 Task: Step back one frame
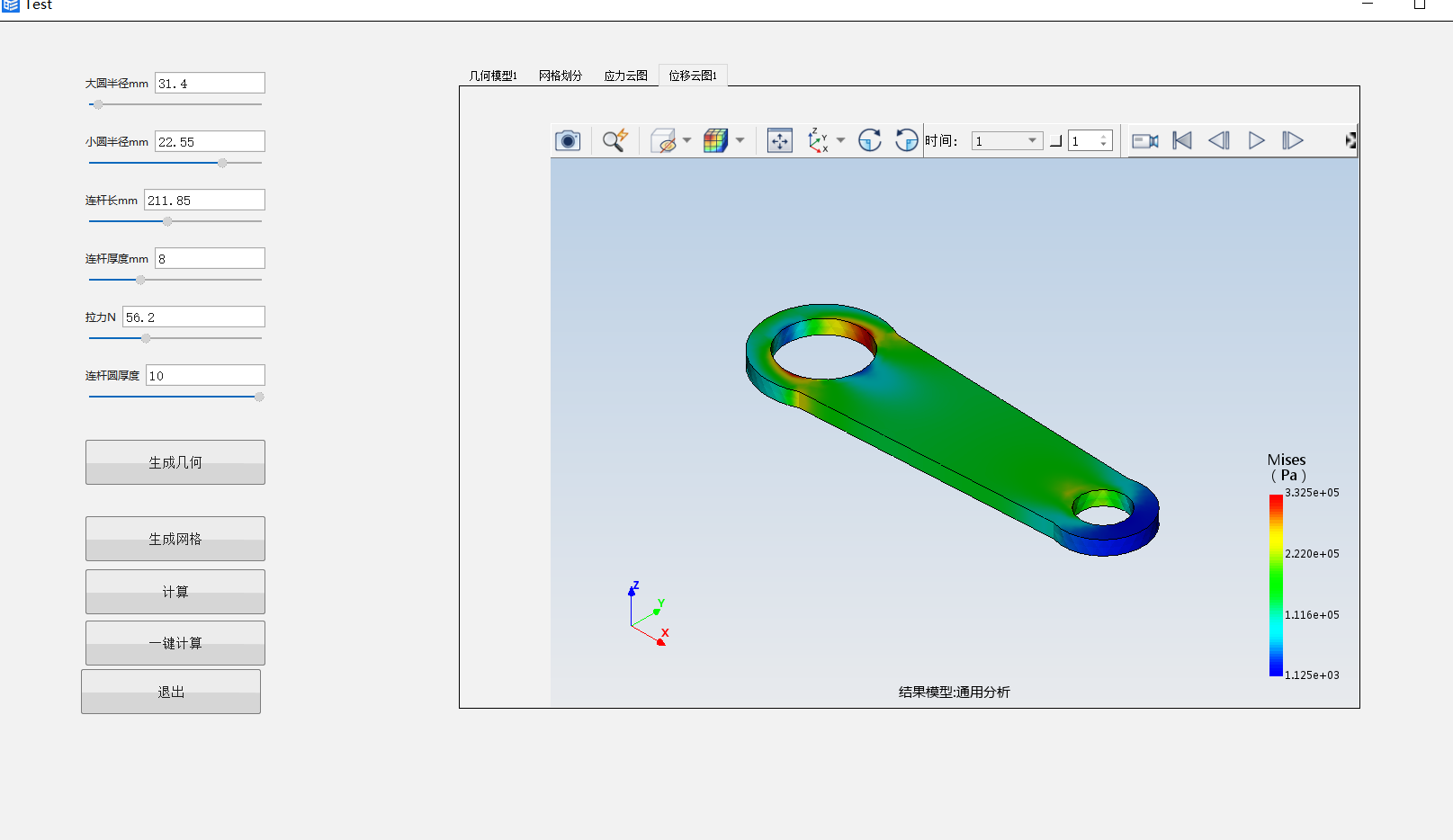(x=1218, y=140)
